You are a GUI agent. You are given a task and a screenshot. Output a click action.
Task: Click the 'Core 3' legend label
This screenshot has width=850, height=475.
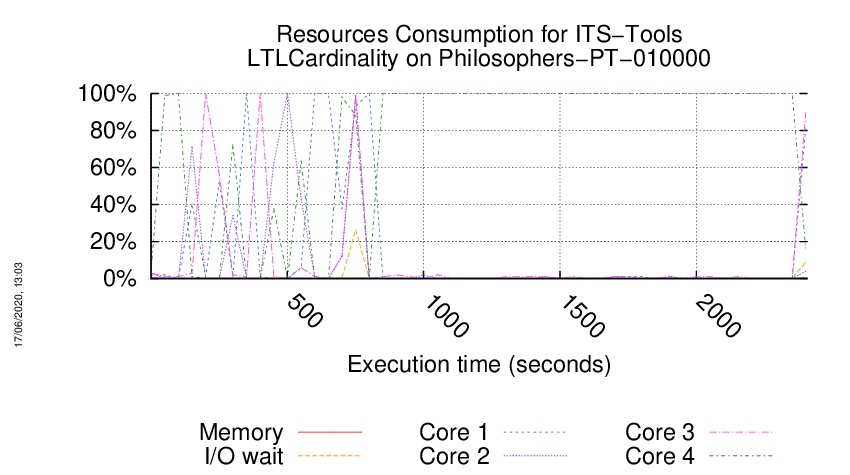pyautogui.click(x=660, y=432)
